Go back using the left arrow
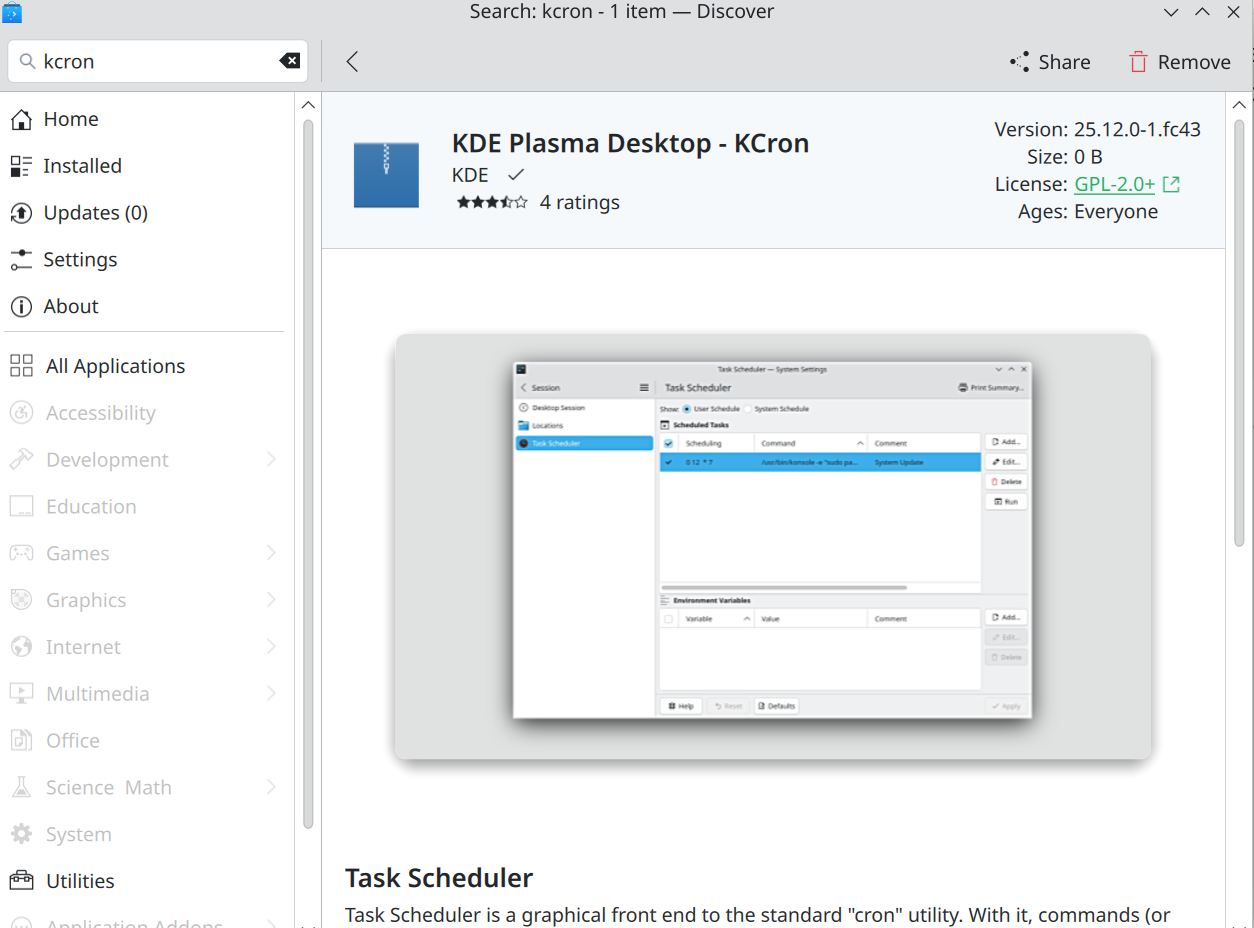This screenshot has width=1254, height=928. click(352, 62)
